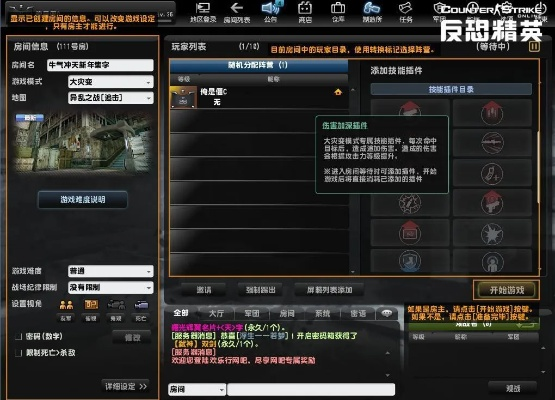Switch to the 密语 chat tab
555x400 pixels.
(x=358, y=313)
